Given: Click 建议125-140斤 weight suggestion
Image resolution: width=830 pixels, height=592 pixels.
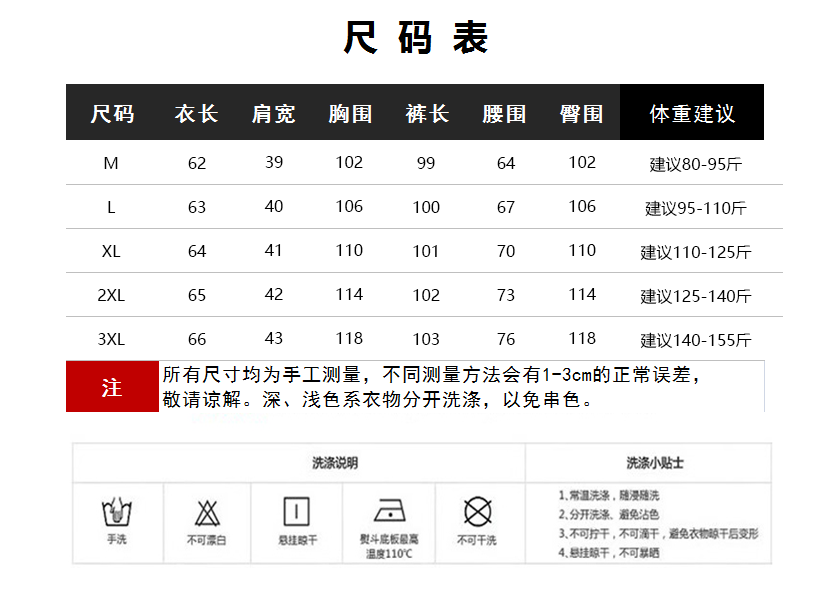Looking at the screenshot, I should point(696,296).
